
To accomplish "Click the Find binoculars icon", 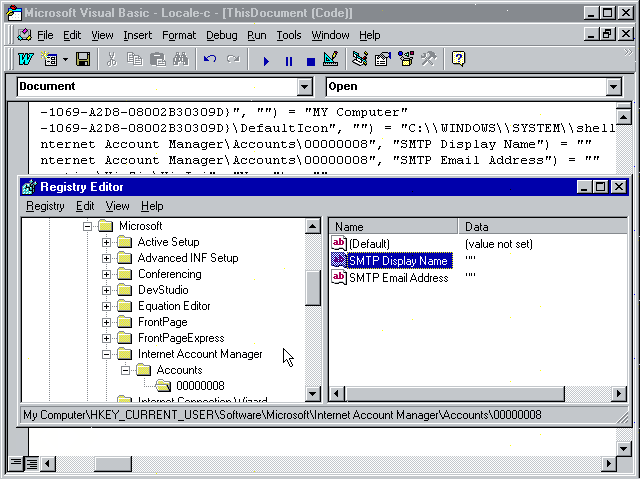I will (180, 60).
